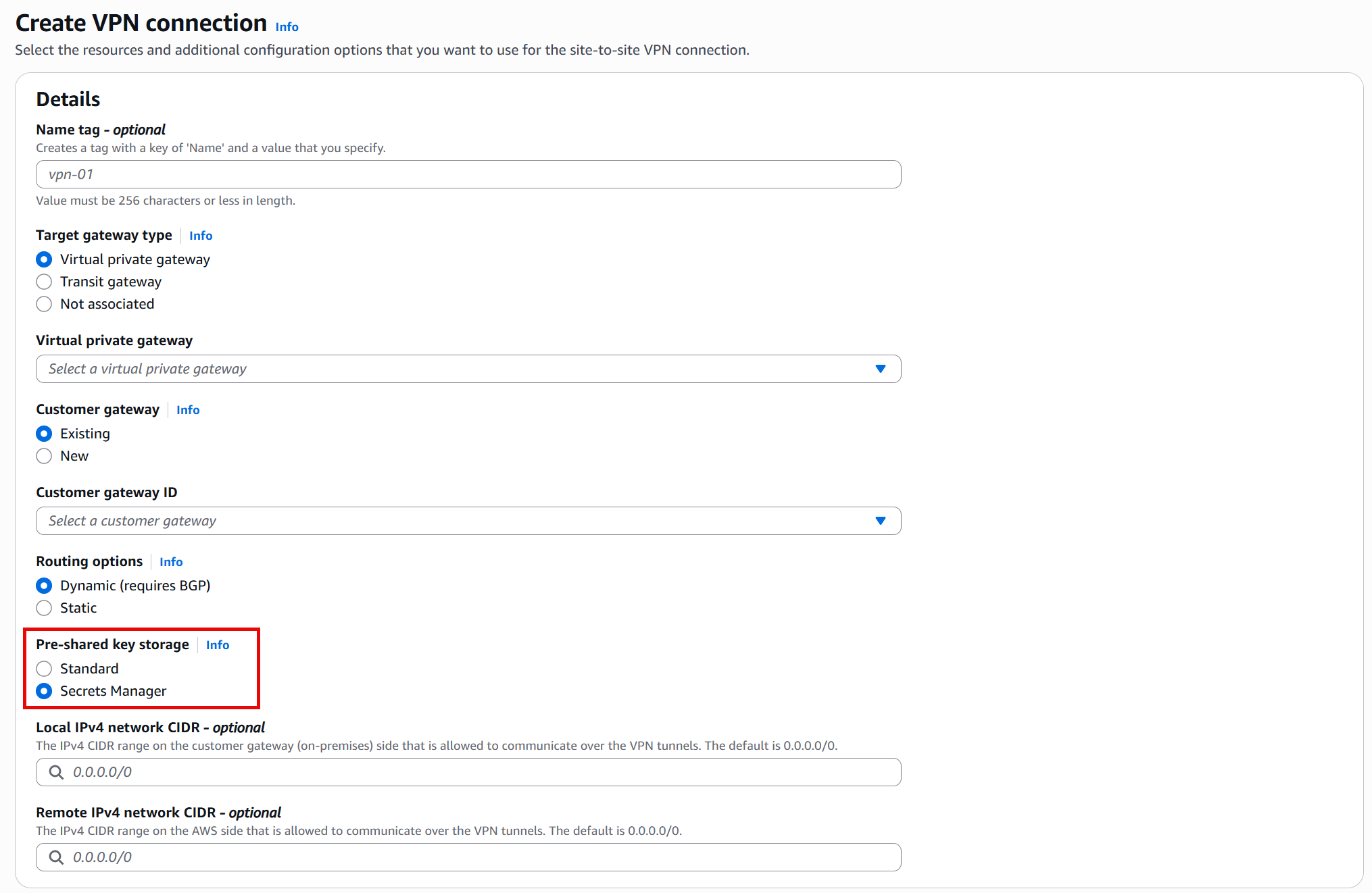The width and height of the screenshot is (1372, 893).
Task: Select Dynamic (requires BGP) routing
Action: 44,586
